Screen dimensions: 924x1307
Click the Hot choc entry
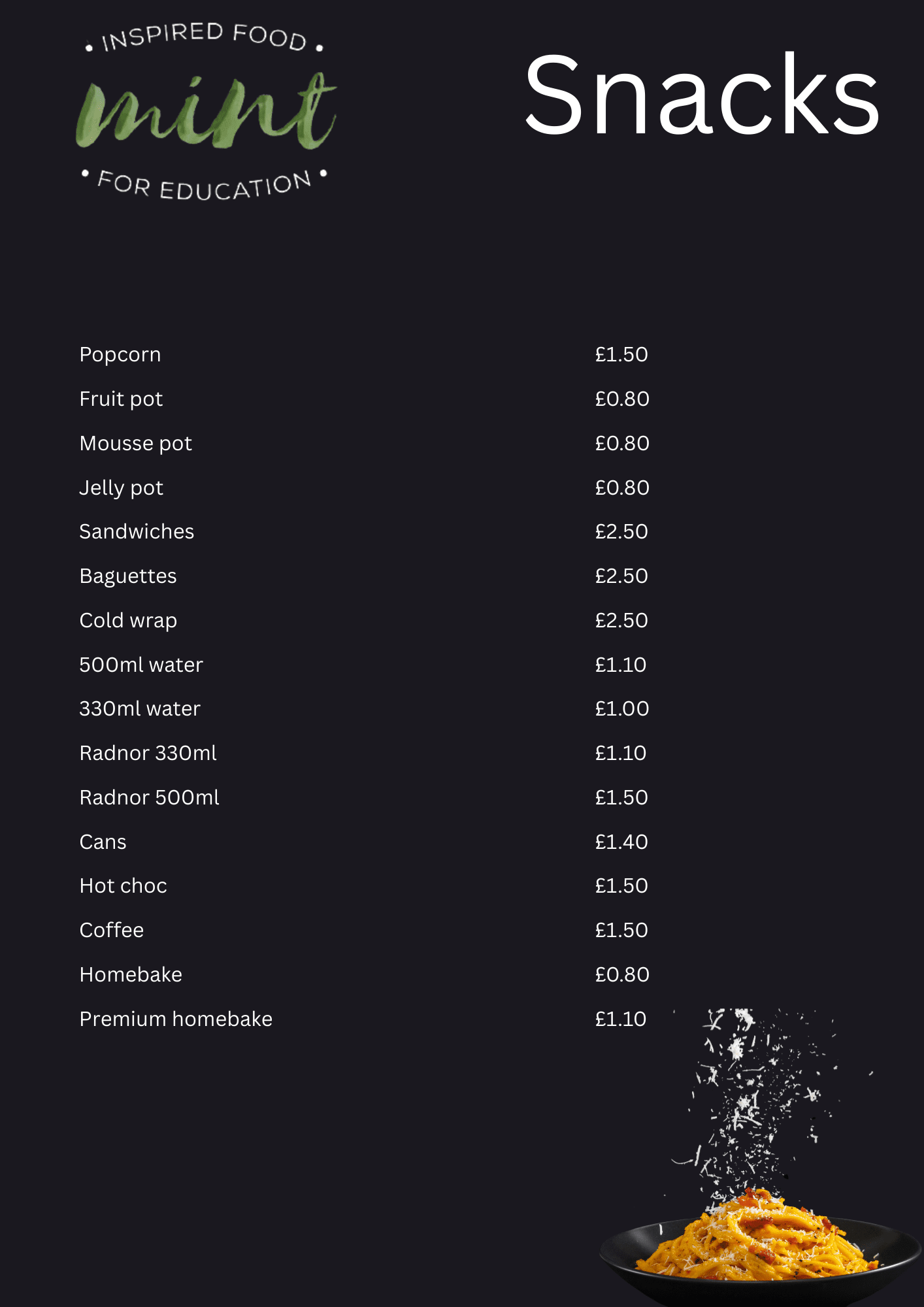(124, 885)
